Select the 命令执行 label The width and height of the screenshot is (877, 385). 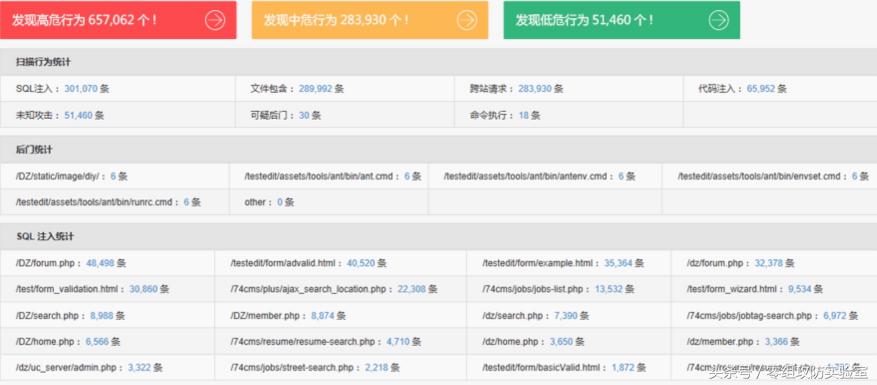tap(488, 115)
